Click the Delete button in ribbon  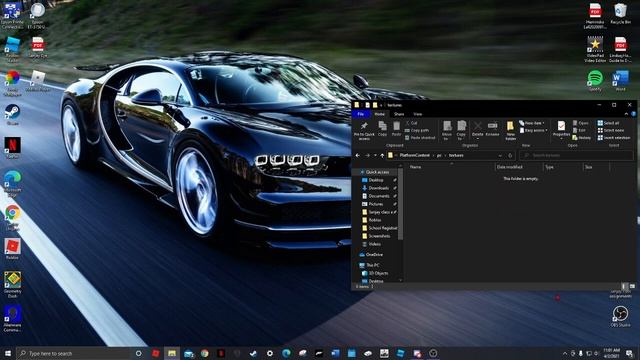click(477, 129)
